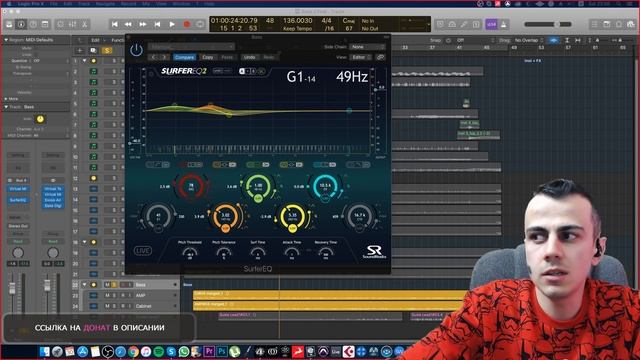
Task: Select filter shape for the orange band
Action: pyautogui.click(x=224, y=164)
